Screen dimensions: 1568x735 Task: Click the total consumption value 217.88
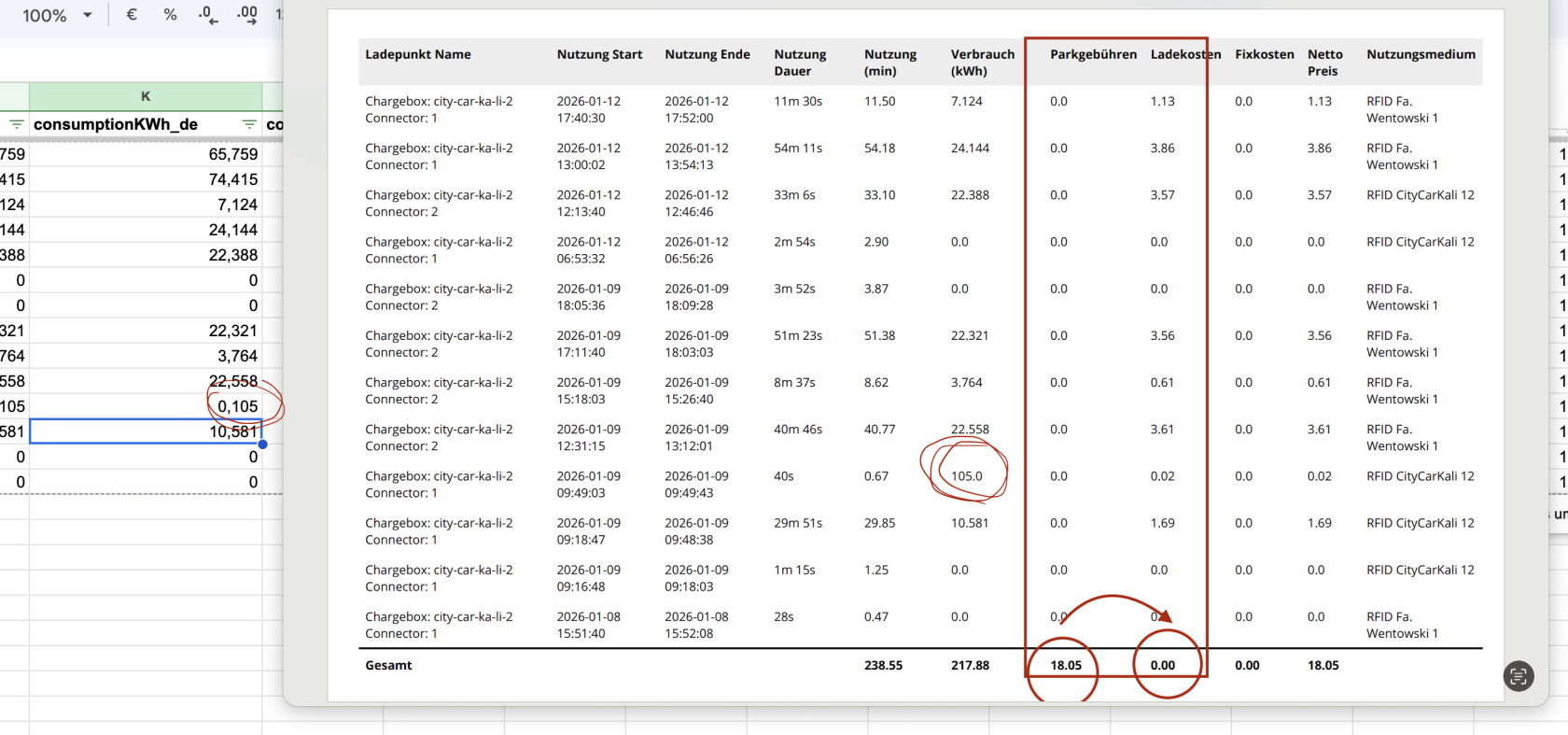970,665
